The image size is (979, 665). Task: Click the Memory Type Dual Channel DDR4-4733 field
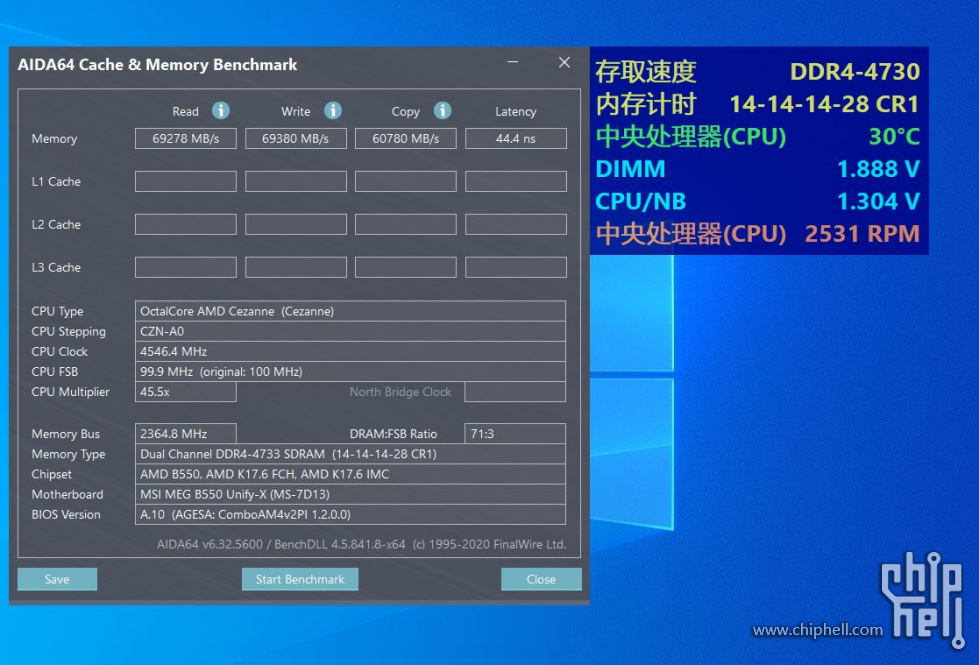click(350, 454)
